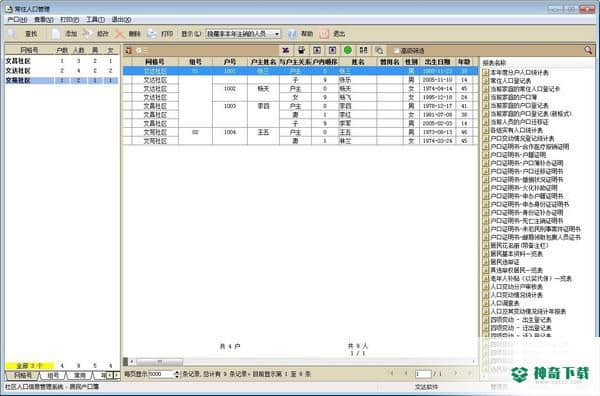Viewport: 600px width, 396px height.
Task: Open the 工具 menu
Action: (x=95, y=20)
